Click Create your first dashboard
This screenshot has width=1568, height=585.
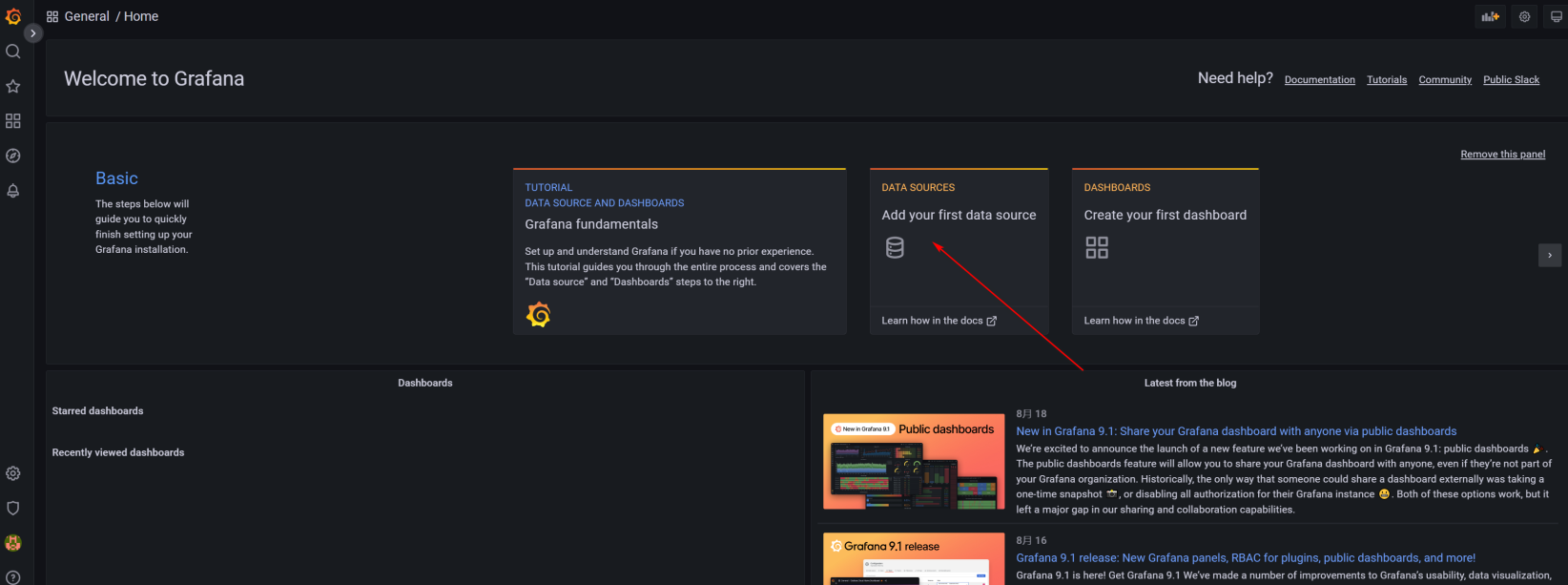point(1165,216)
